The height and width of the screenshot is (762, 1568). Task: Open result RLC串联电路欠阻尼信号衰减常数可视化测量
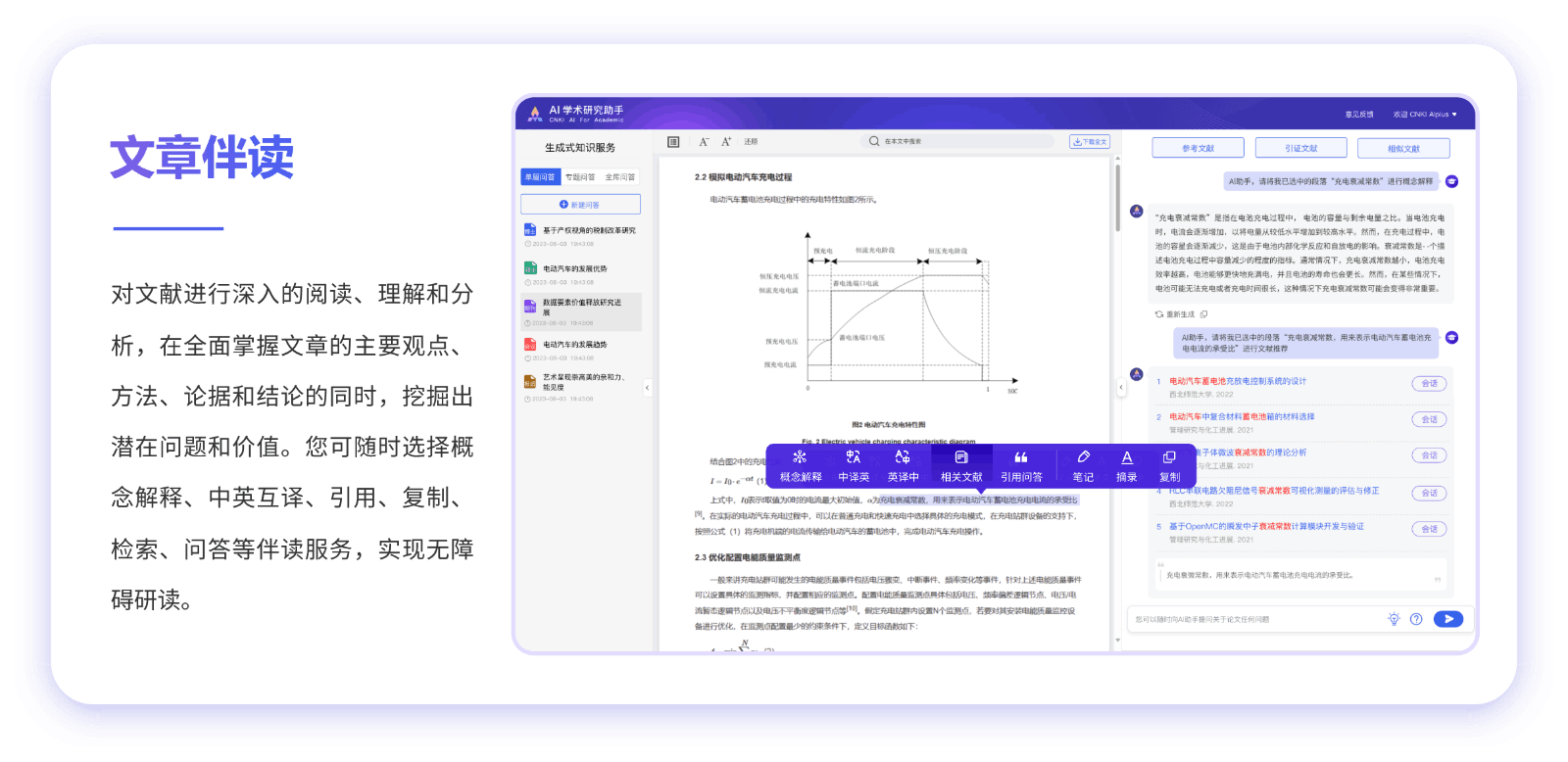1274,491
